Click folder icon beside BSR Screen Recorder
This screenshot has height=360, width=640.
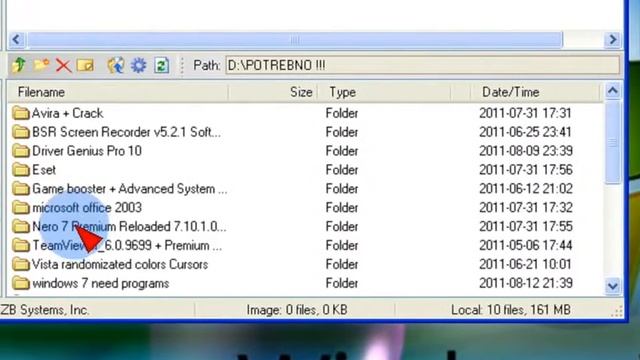point(20,132)
